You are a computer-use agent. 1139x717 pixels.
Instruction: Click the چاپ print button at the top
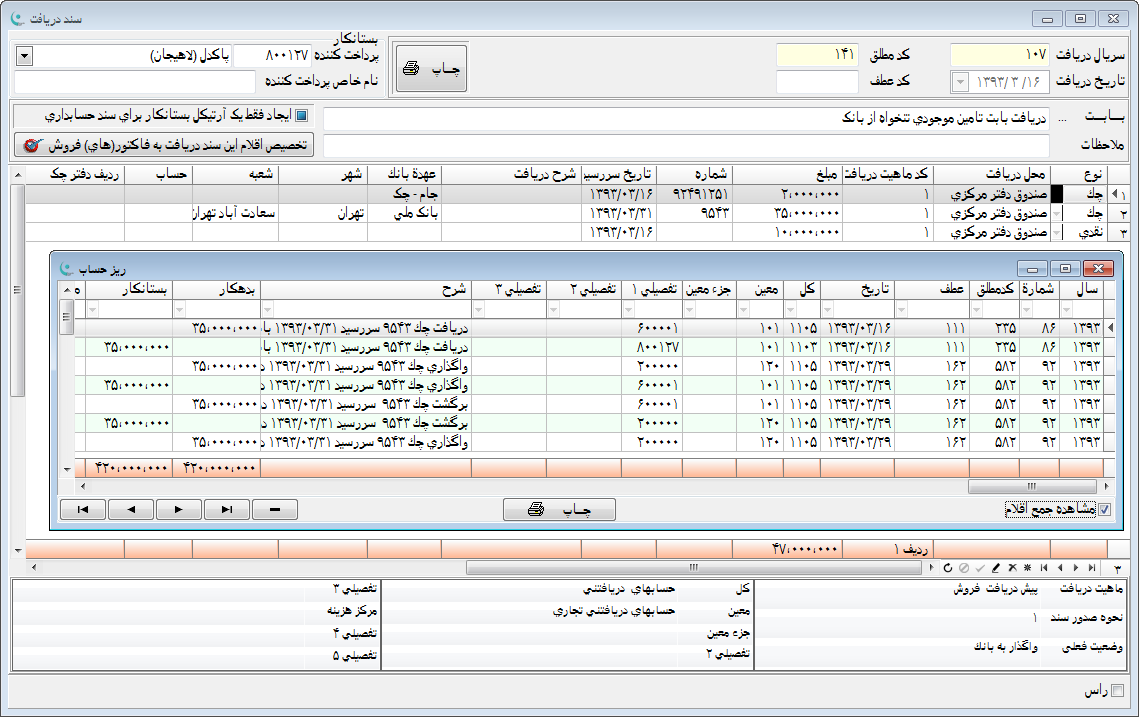tap(431, 68)
